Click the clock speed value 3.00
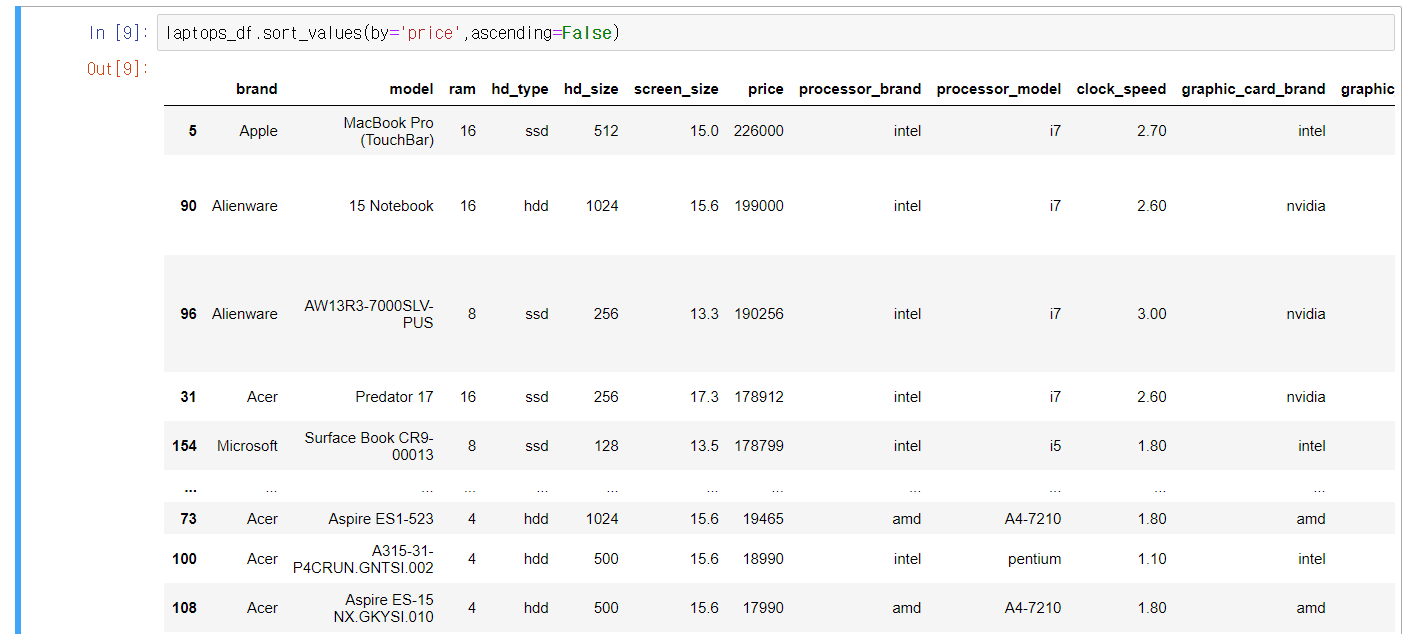The width and height of the screenshot is (1411, 634). [1152, 314]
